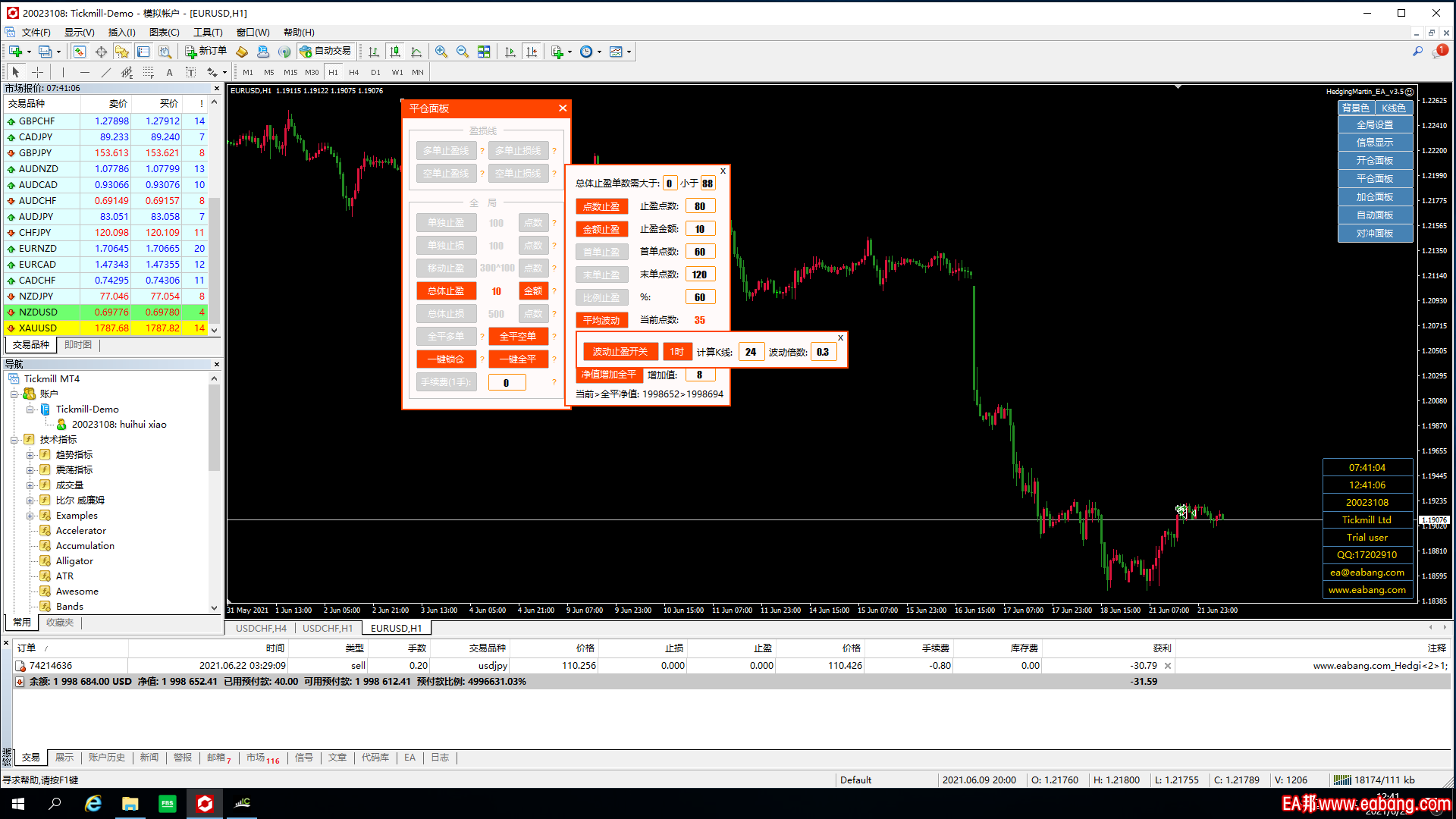Select the Crosshair tool
The width and height of the screenshot is (1456, 819).
tap(37, 72)
